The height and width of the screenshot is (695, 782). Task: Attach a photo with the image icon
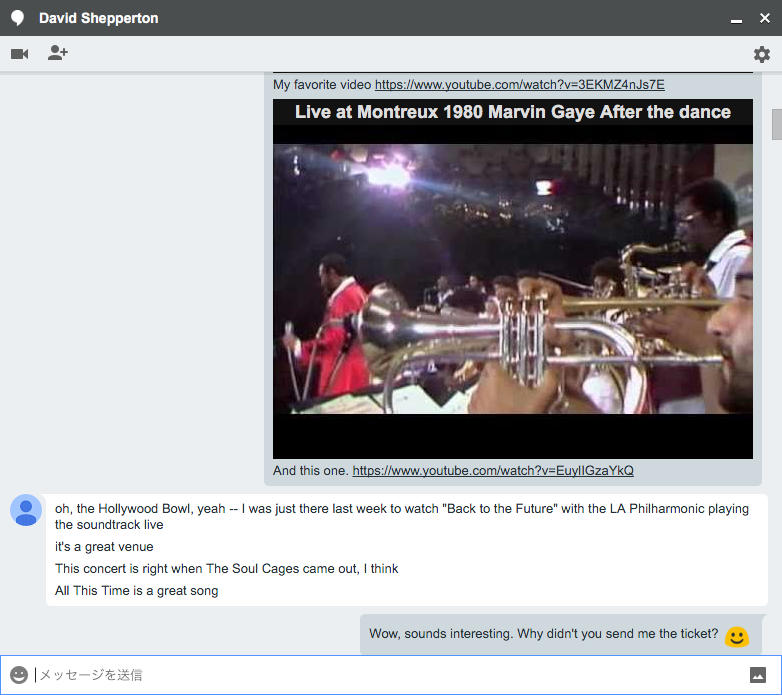758,675
